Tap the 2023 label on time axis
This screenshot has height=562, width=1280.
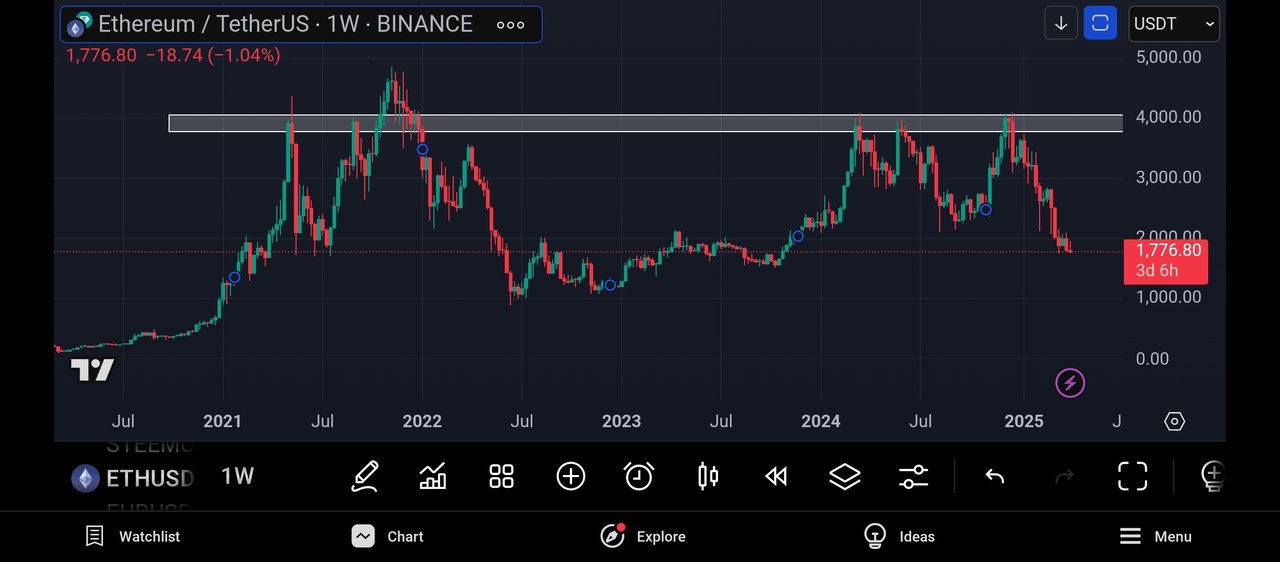click(x=621, y=421)
